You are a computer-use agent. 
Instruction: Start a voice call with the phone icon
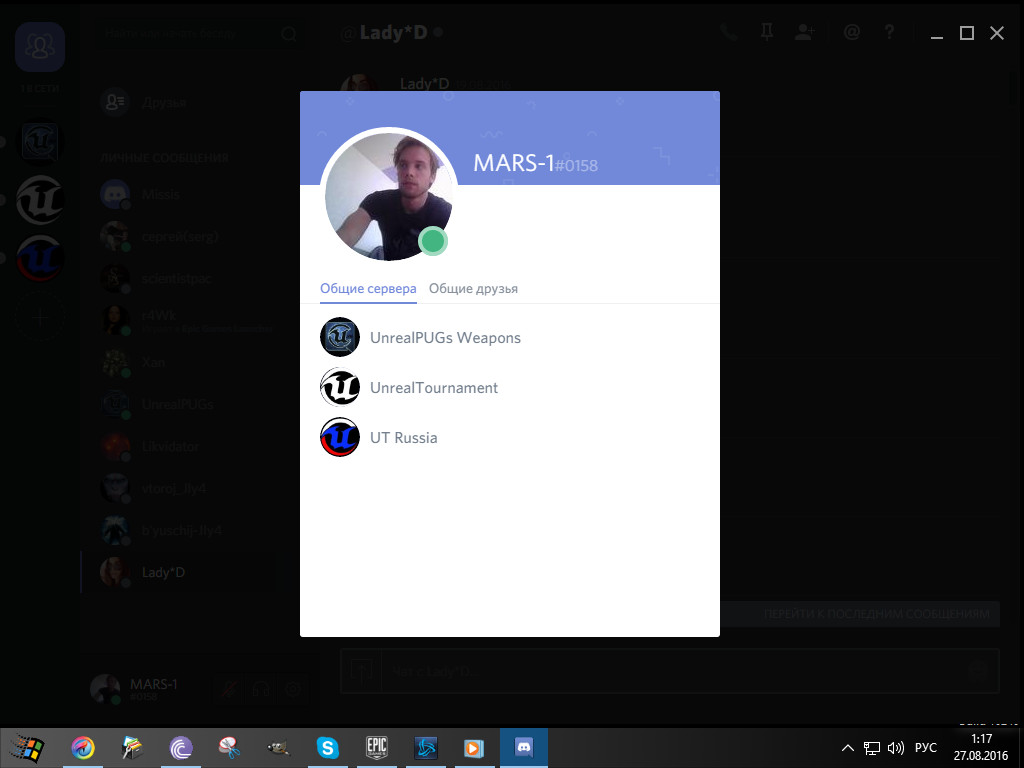click(728, 32)
